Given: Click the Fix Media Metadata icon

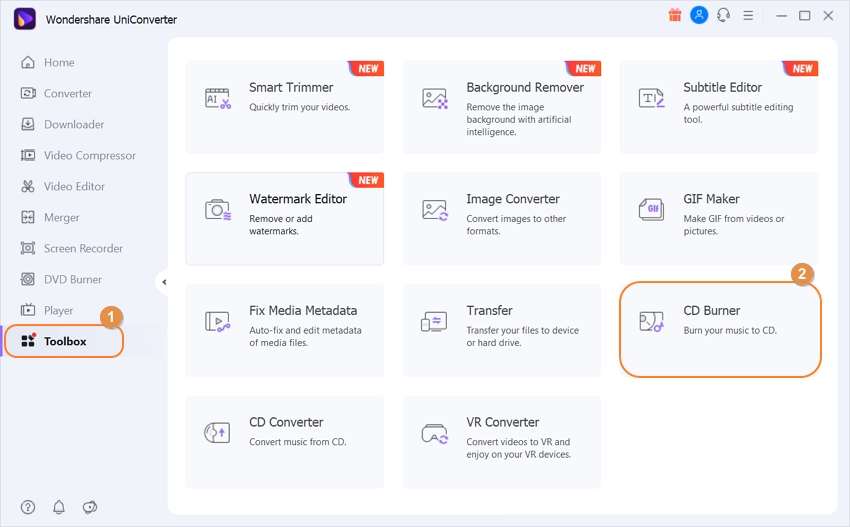Looking at the screenshot, I should point(218,322).
